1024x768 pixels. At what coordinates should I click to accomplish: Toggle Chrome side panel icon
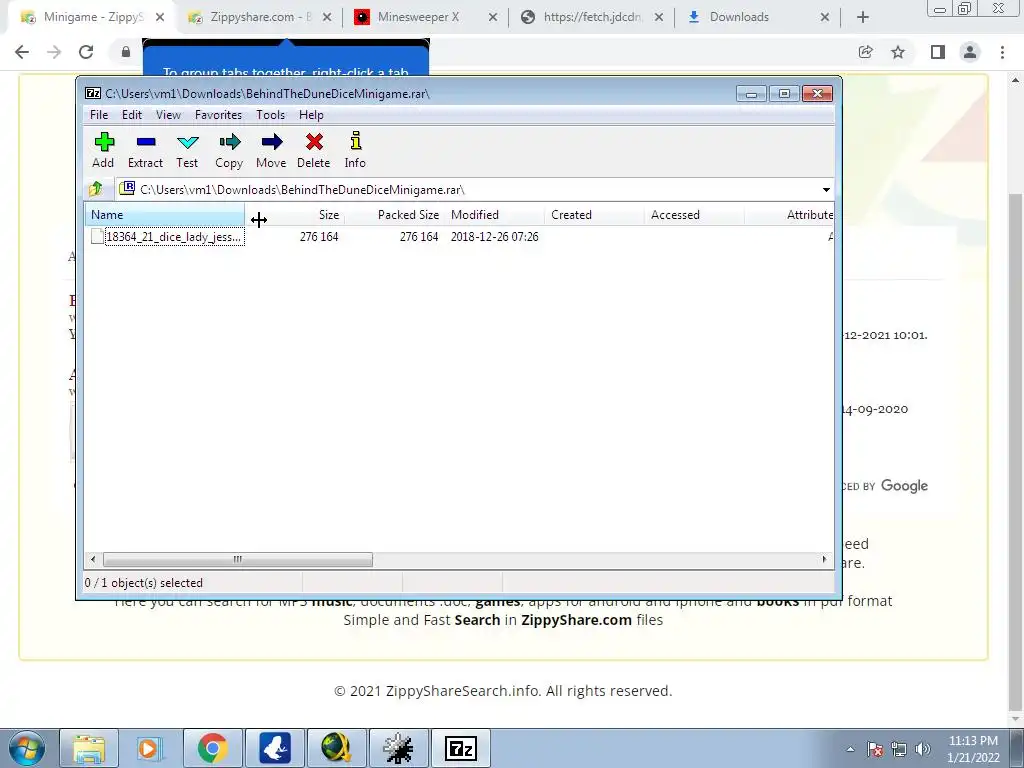pos(938,52)
